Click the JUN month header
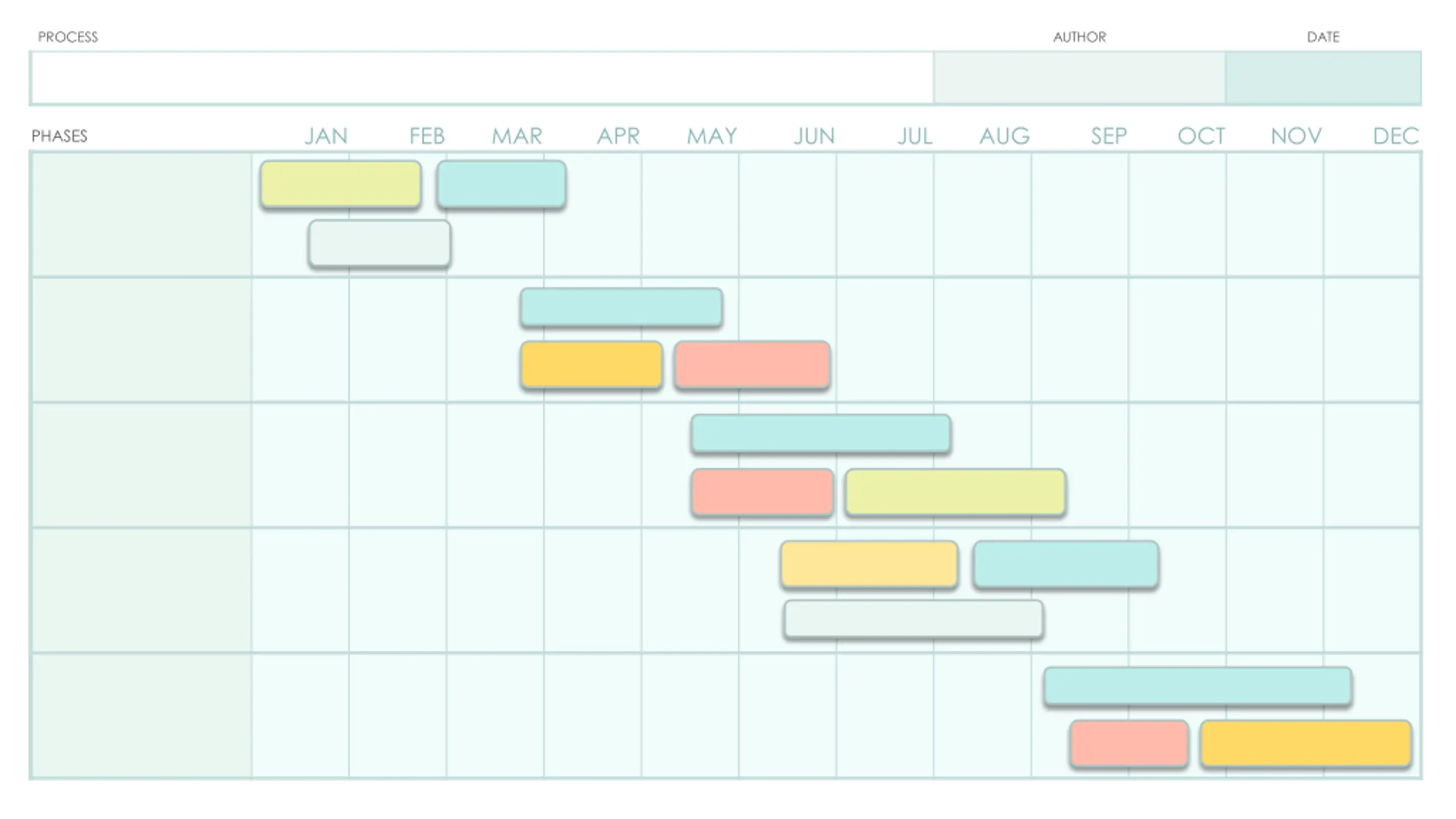This screenshot has width=1456, height=819. tap(814, 136)
